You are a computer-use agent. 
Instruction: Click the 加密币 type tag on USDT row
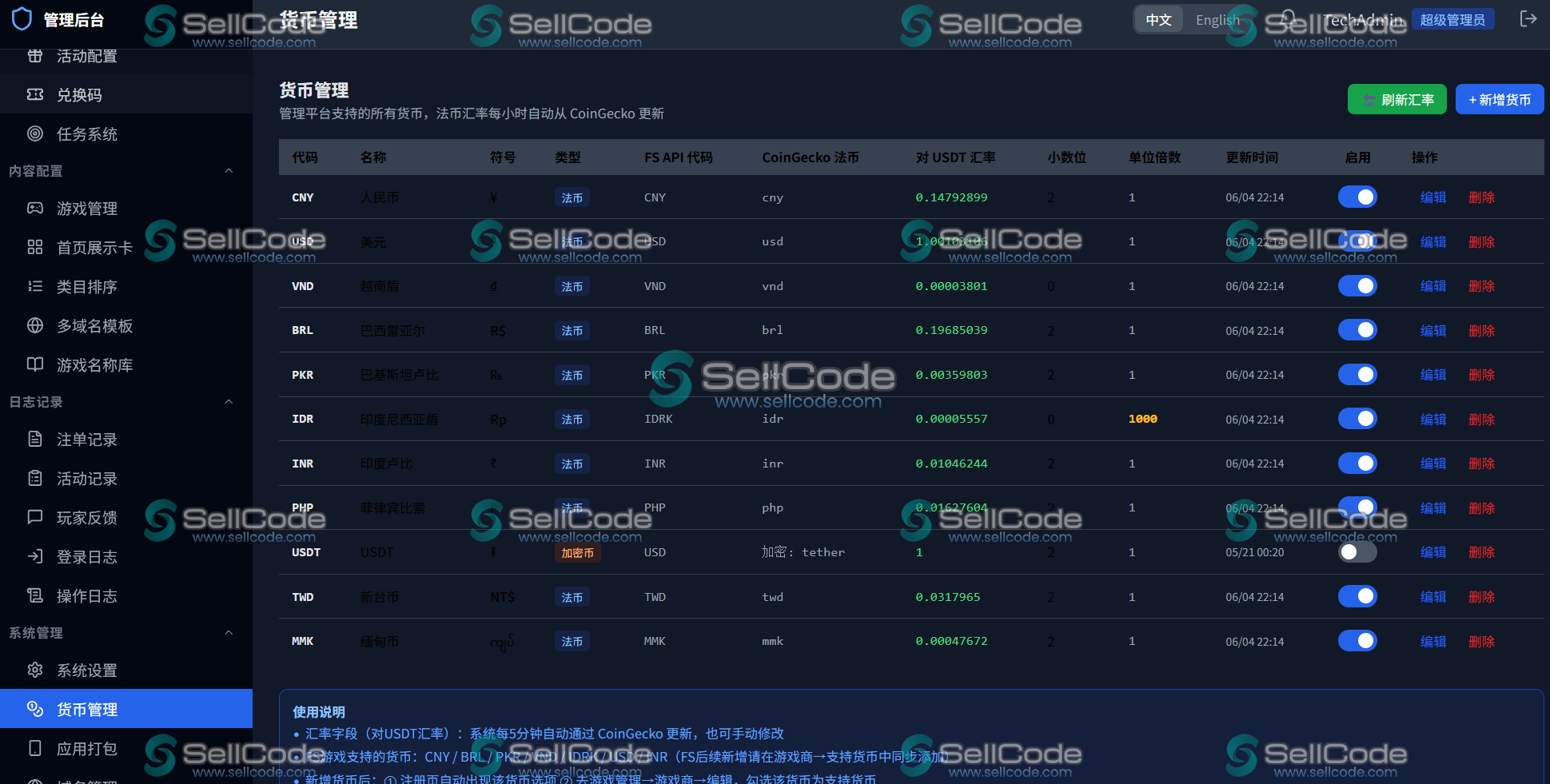577,553
